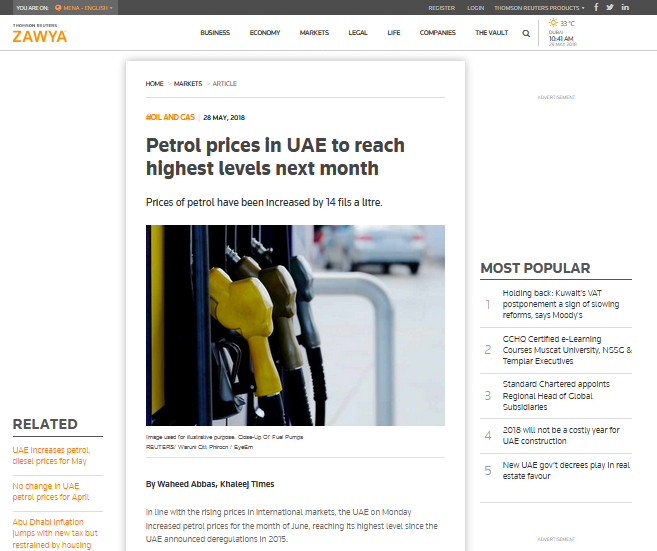Screen dimensions: 657x551
Task: Click the byline Waheed Abbas, Khaleej Times
Action: [x=210, y=484]
